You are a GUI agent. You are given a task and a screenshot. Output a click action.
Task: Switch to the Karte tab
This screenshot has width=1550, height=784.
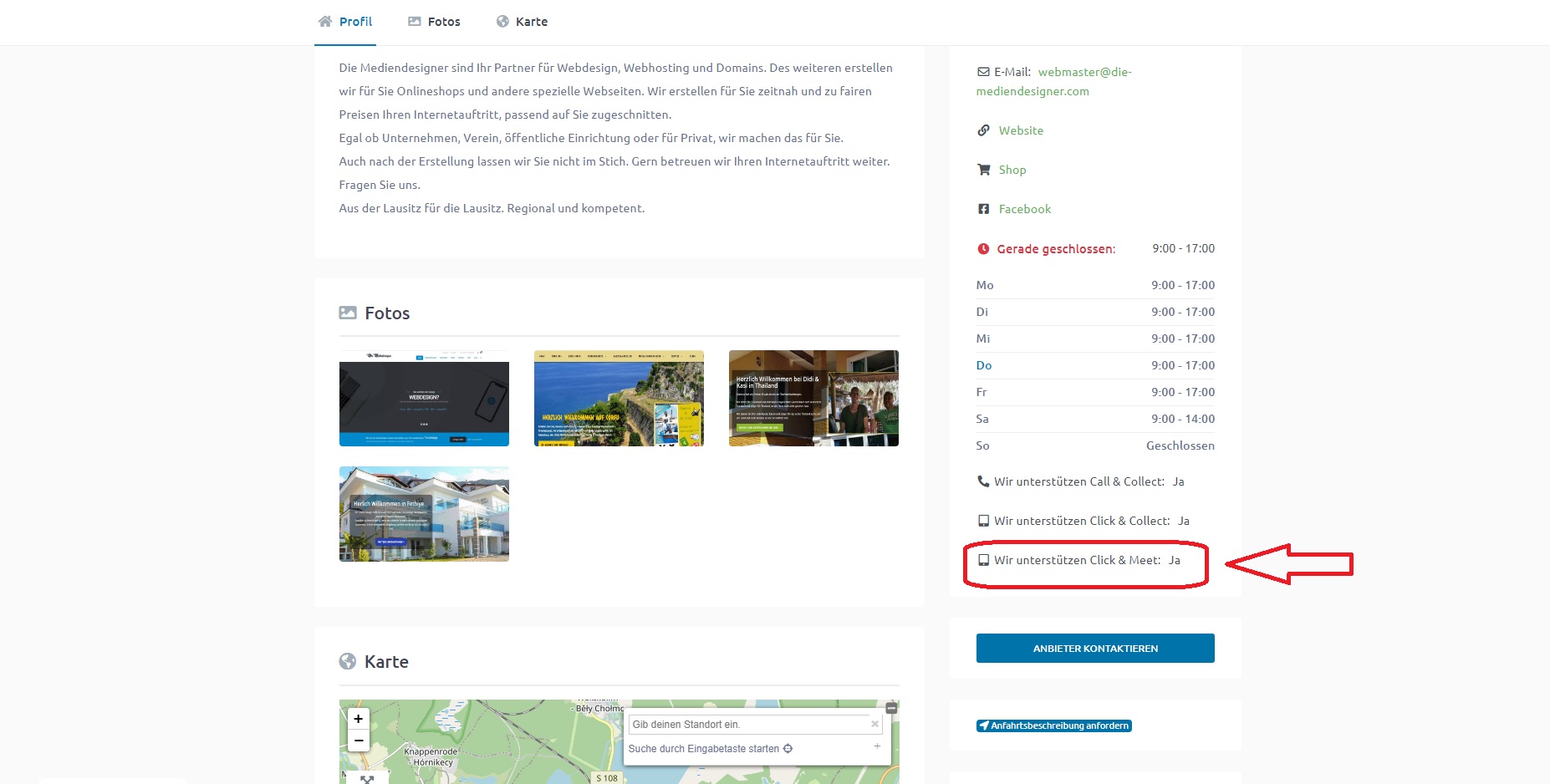click(x=522, y=22)
